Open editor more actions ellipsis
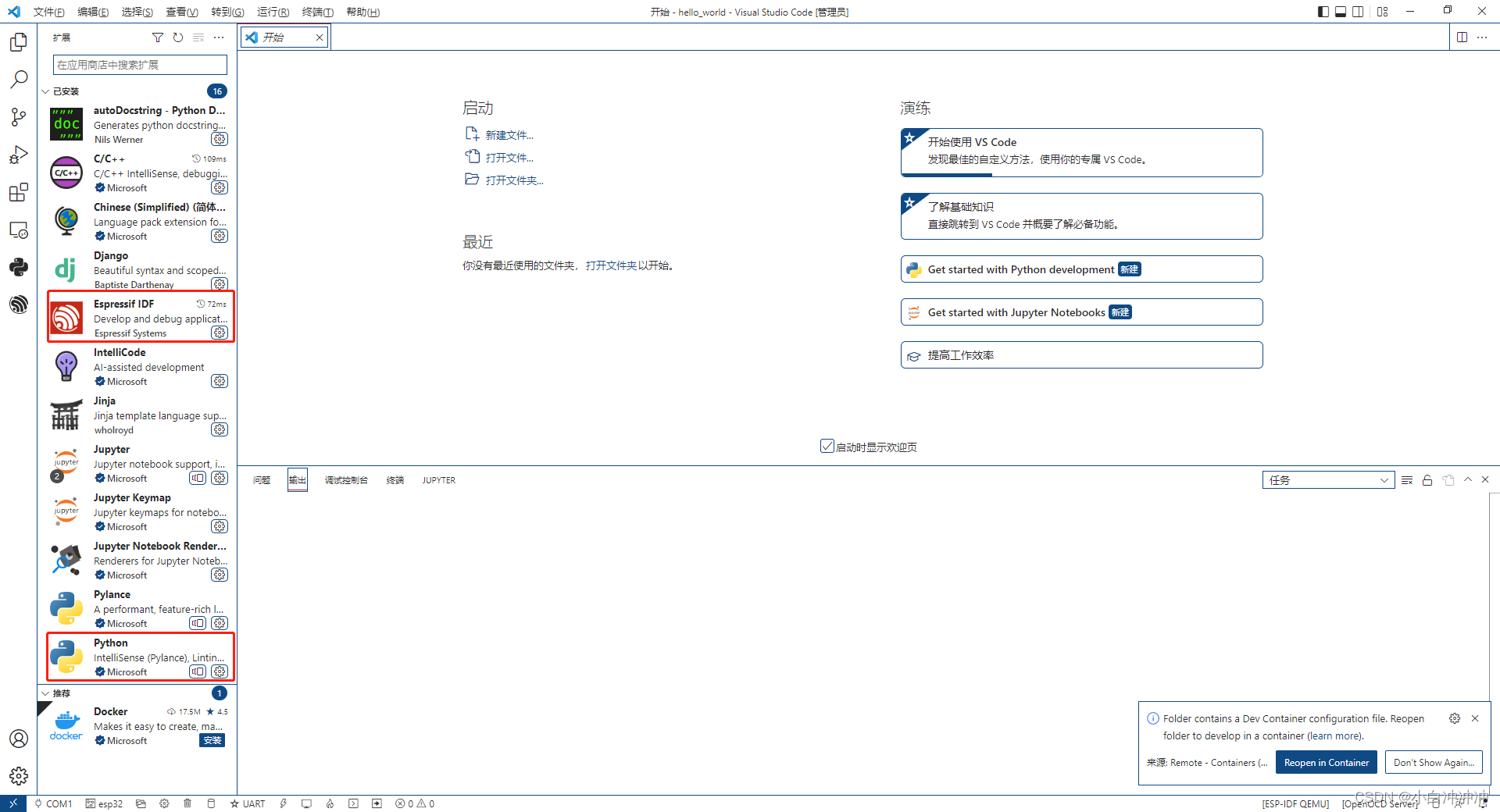 (1482, 37)
